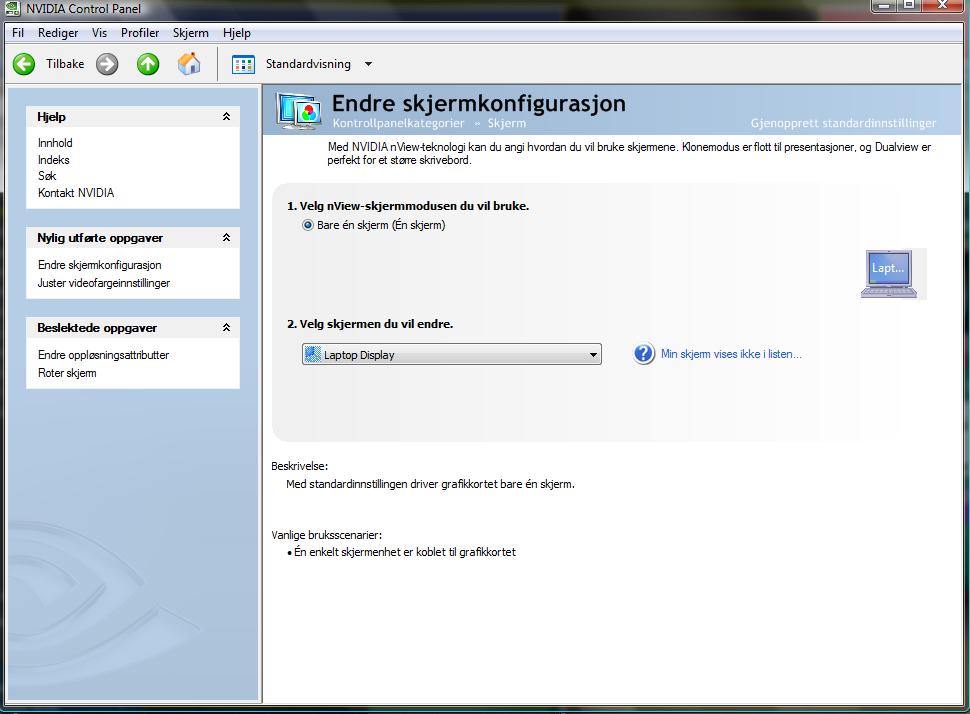Click the grey forward arrow icon
The width and height of the screenshot is (970, 714).
pos(107,64)
